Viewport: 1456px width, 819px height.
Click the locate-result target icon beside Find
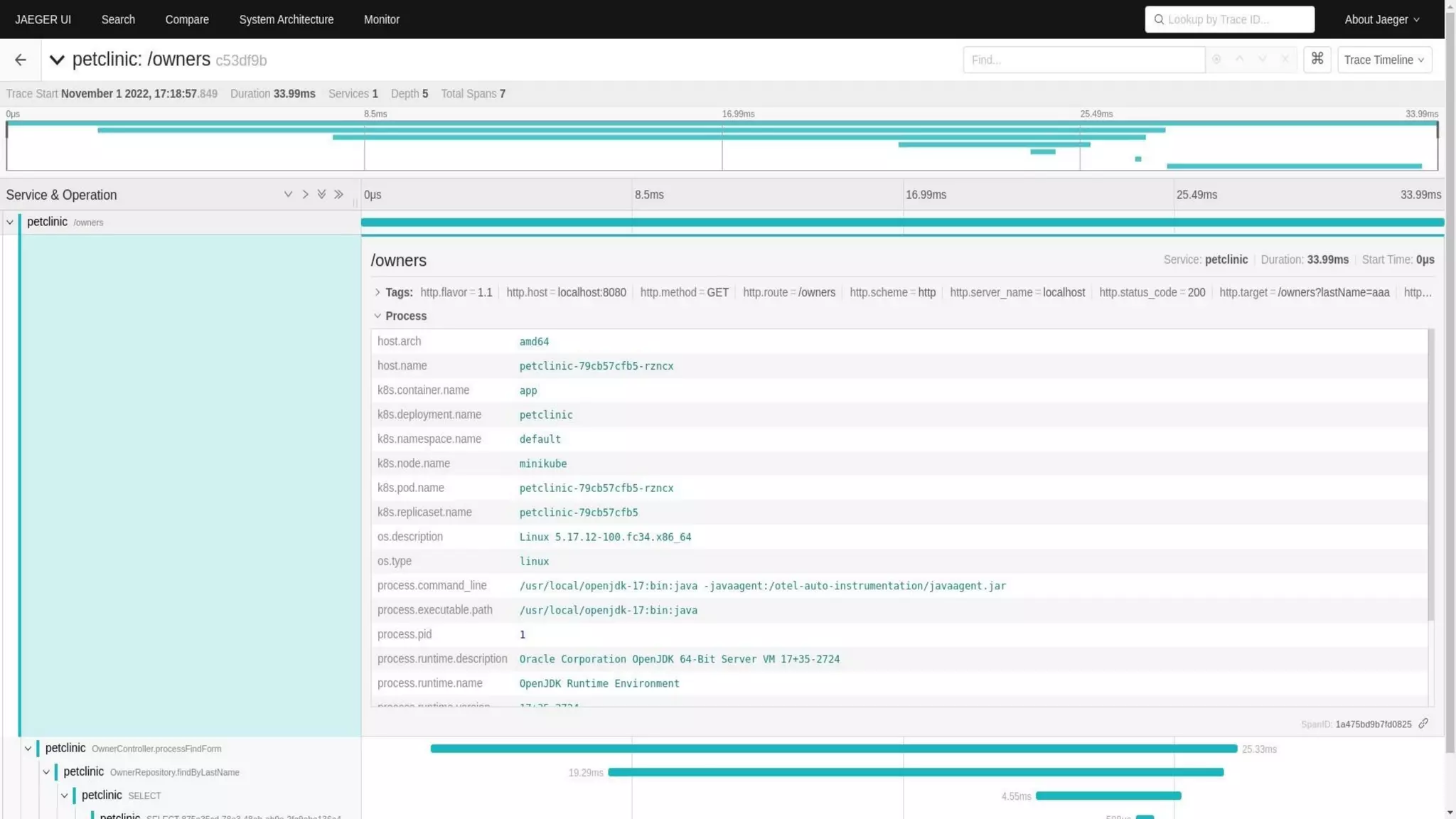pos(1216,60)
